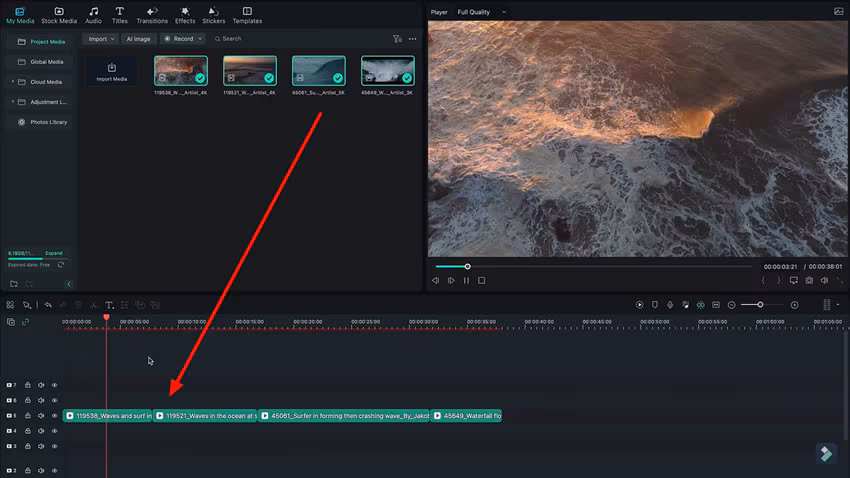Hide video track 4 with eye
850x478 pixels.
[55, 431]
